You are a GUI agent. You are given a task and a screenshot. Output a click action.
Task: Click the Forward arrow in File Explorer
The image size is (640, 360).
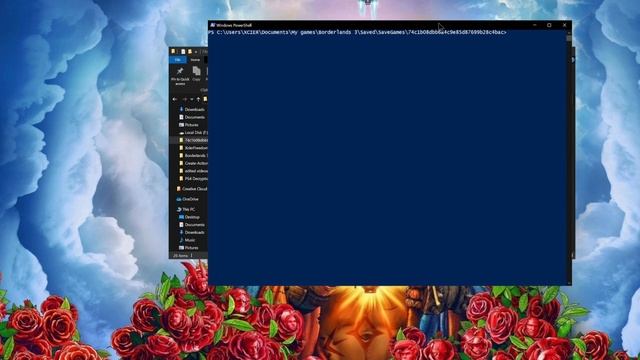coord(184,99)
